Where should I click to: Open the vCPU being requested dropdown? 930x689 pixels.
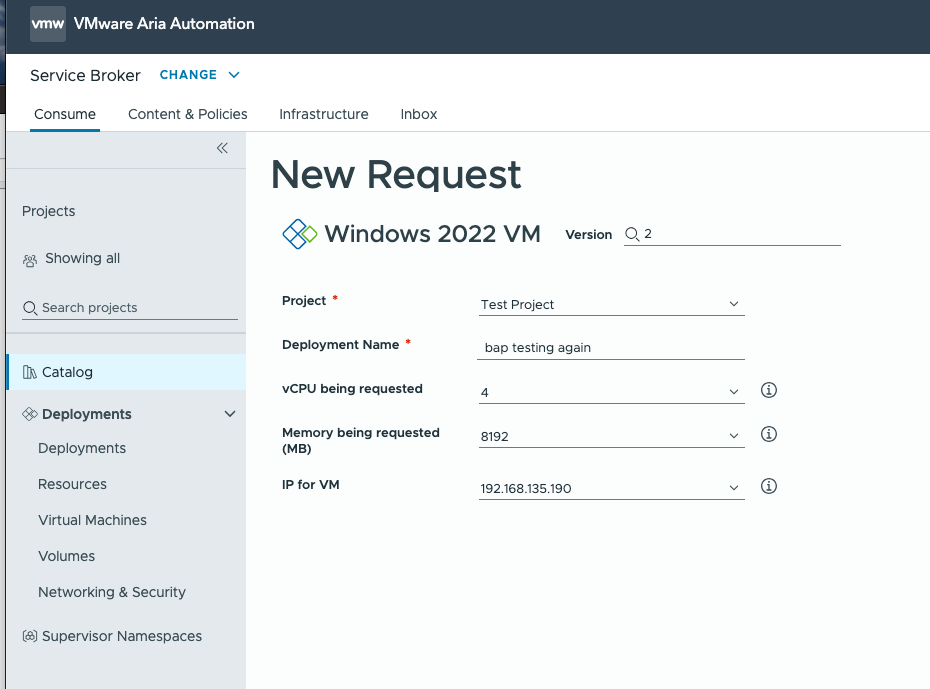point(612,392)
